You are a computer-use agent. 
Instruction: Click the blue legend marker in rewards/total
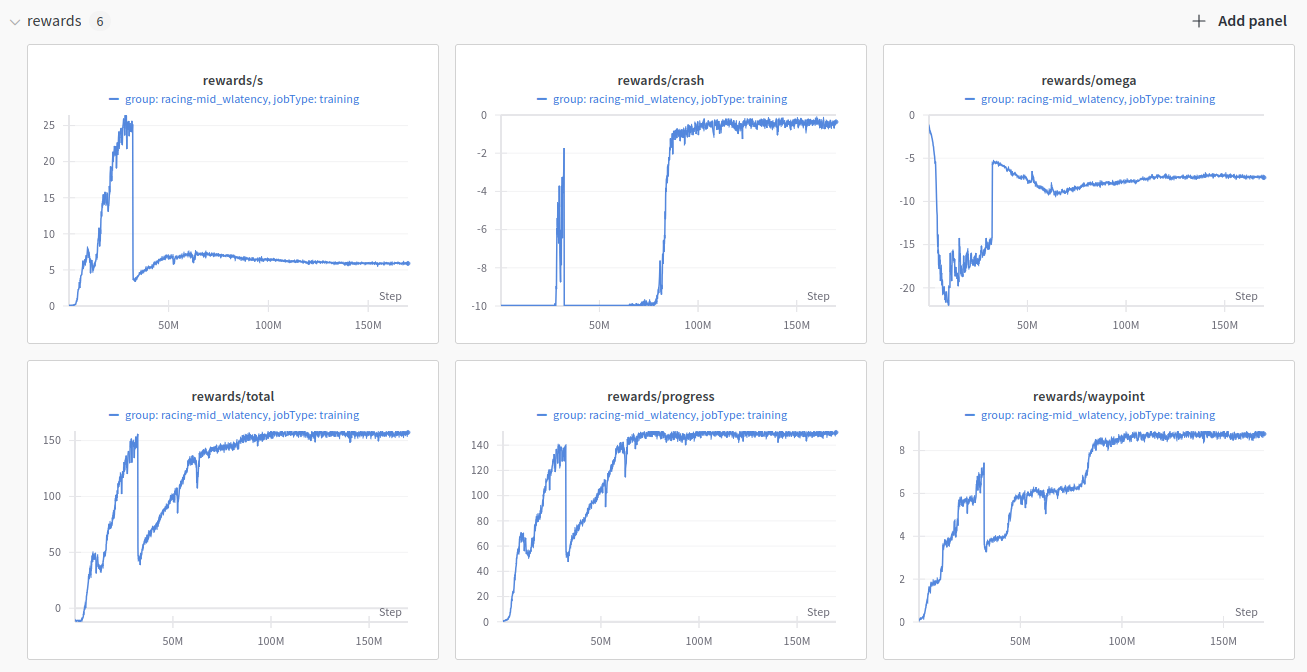(x=112, y=415)
